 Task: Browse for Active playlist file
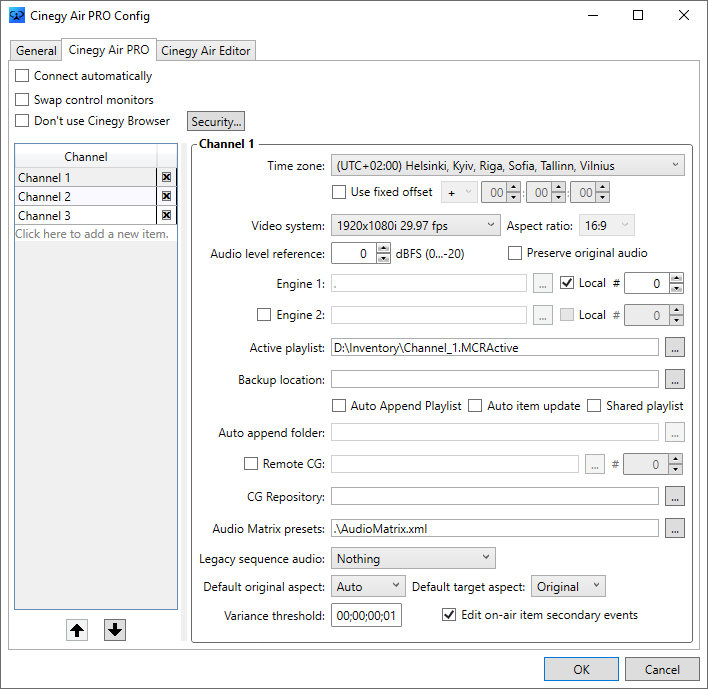click(x=675, y=347)
